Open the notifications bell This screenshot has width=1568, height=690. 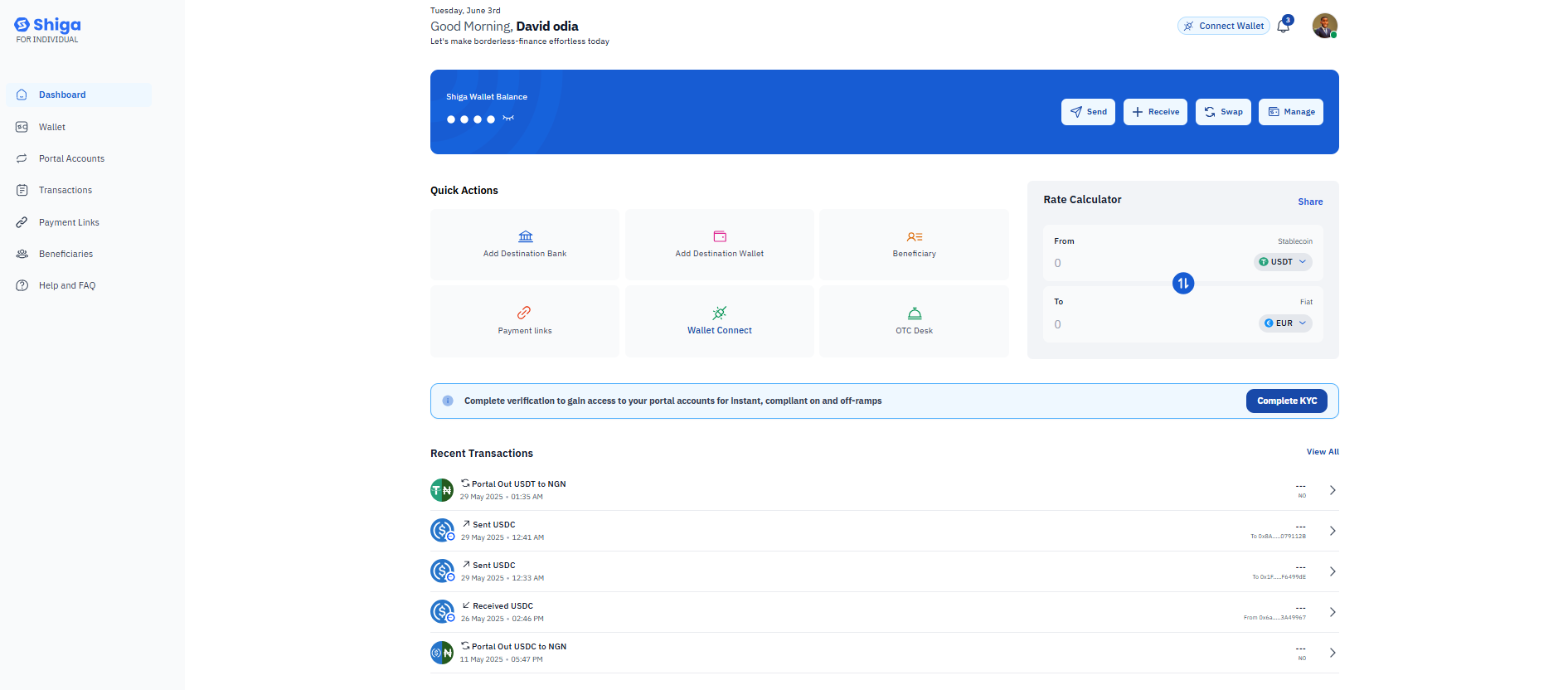coord(1284,26)
